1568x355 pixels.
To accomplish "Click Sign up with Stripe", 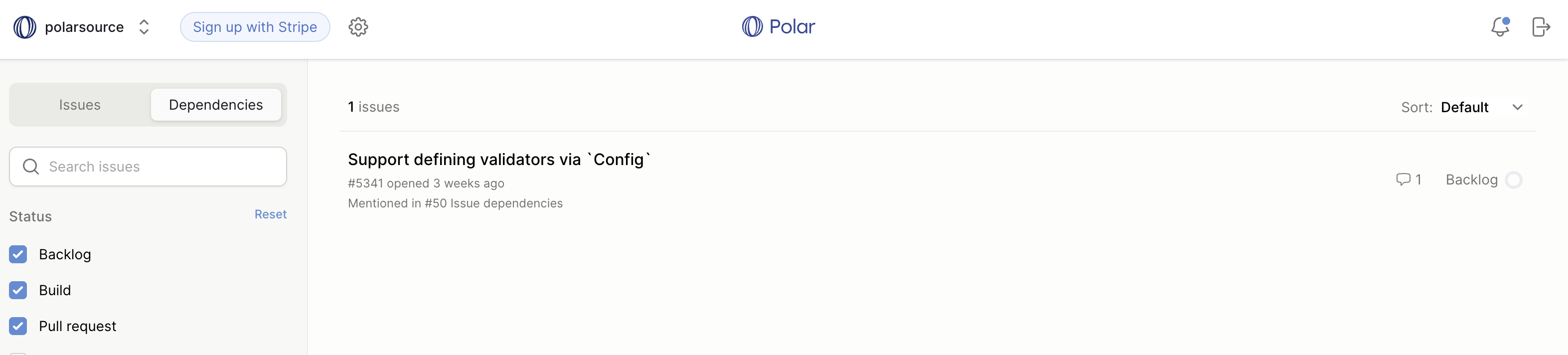I will [x=254, y=27].
